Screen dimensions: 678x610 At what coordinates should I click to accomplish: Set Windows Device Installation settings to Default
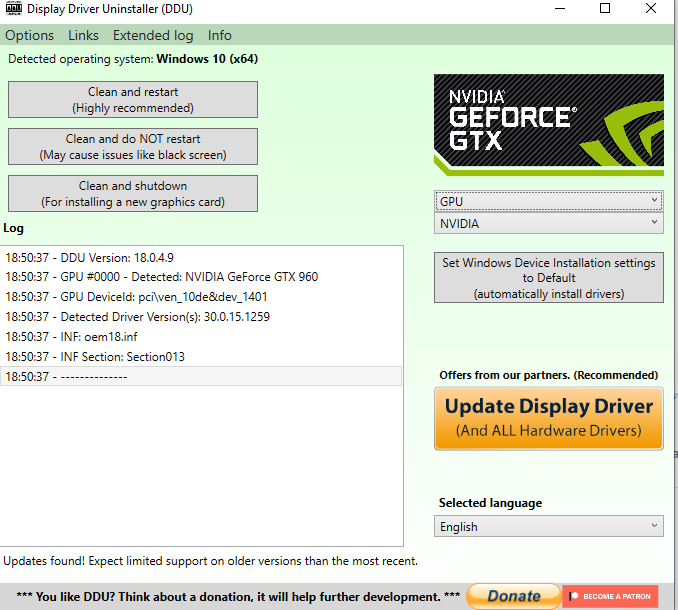549,278
